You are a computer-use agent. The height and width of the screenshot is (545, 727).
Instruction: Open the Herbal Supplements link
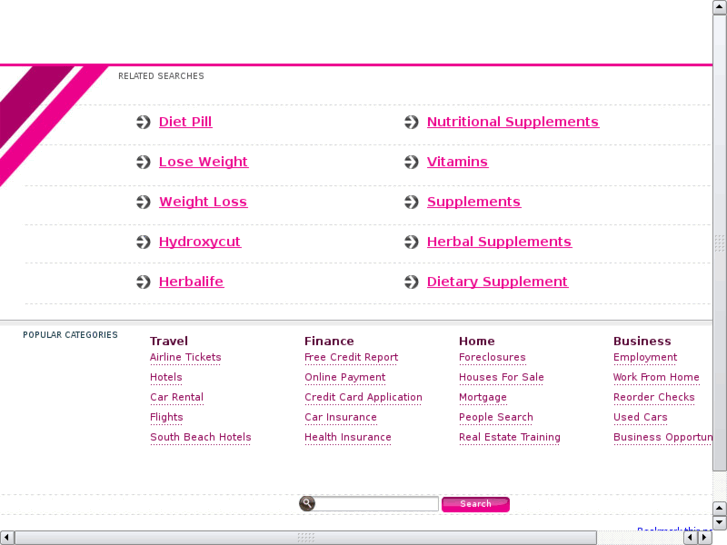coord(499,241)
